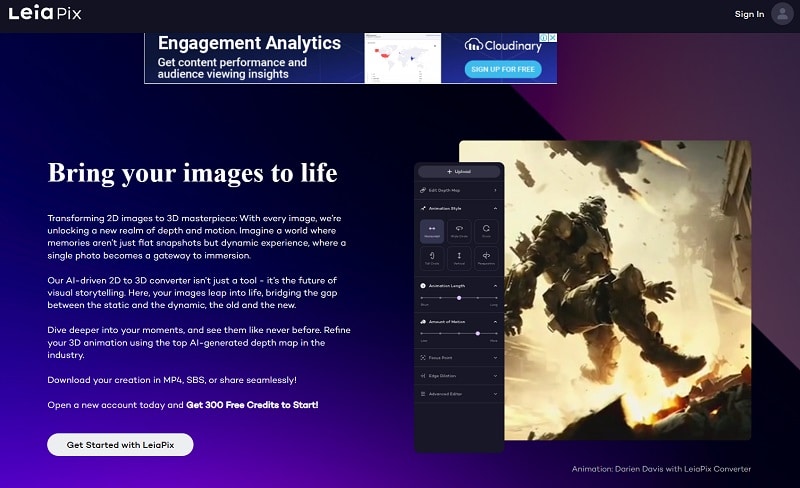Click Sign Up For Free in Cloudinary ad
Viewport: 800px width, 488px height.
click(503, 69)
